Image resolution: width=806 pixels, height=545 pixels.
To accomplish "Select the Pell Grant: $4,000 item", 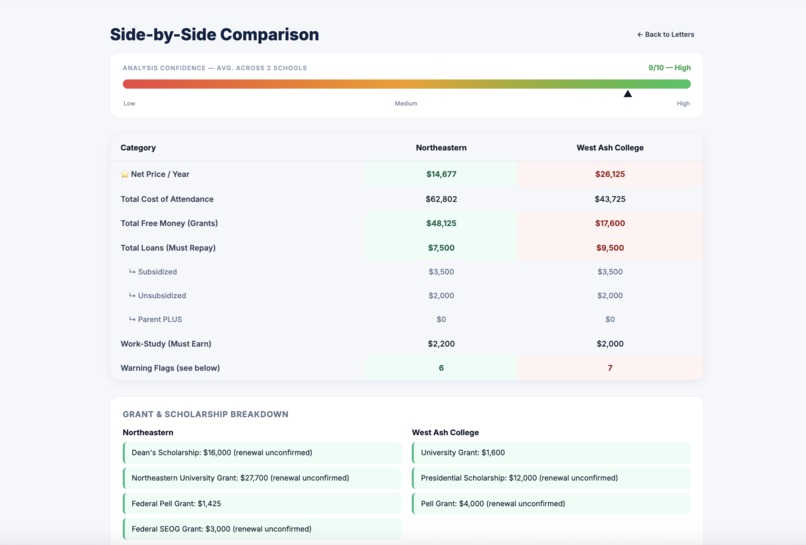I will coord(552,503).
